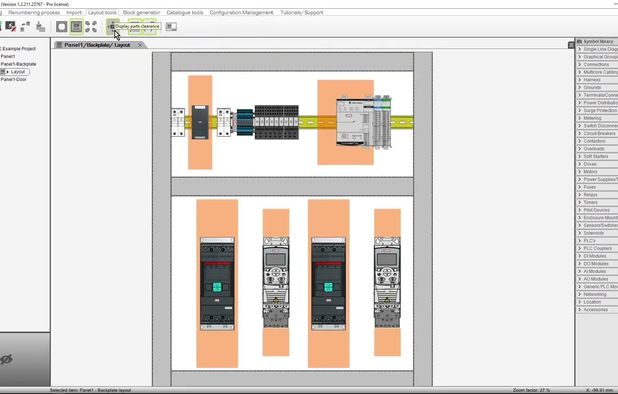Viewport: 618px width, 394px height.
Task: Switch to the Layout tools ribbon tab
Action: point(102,13)
